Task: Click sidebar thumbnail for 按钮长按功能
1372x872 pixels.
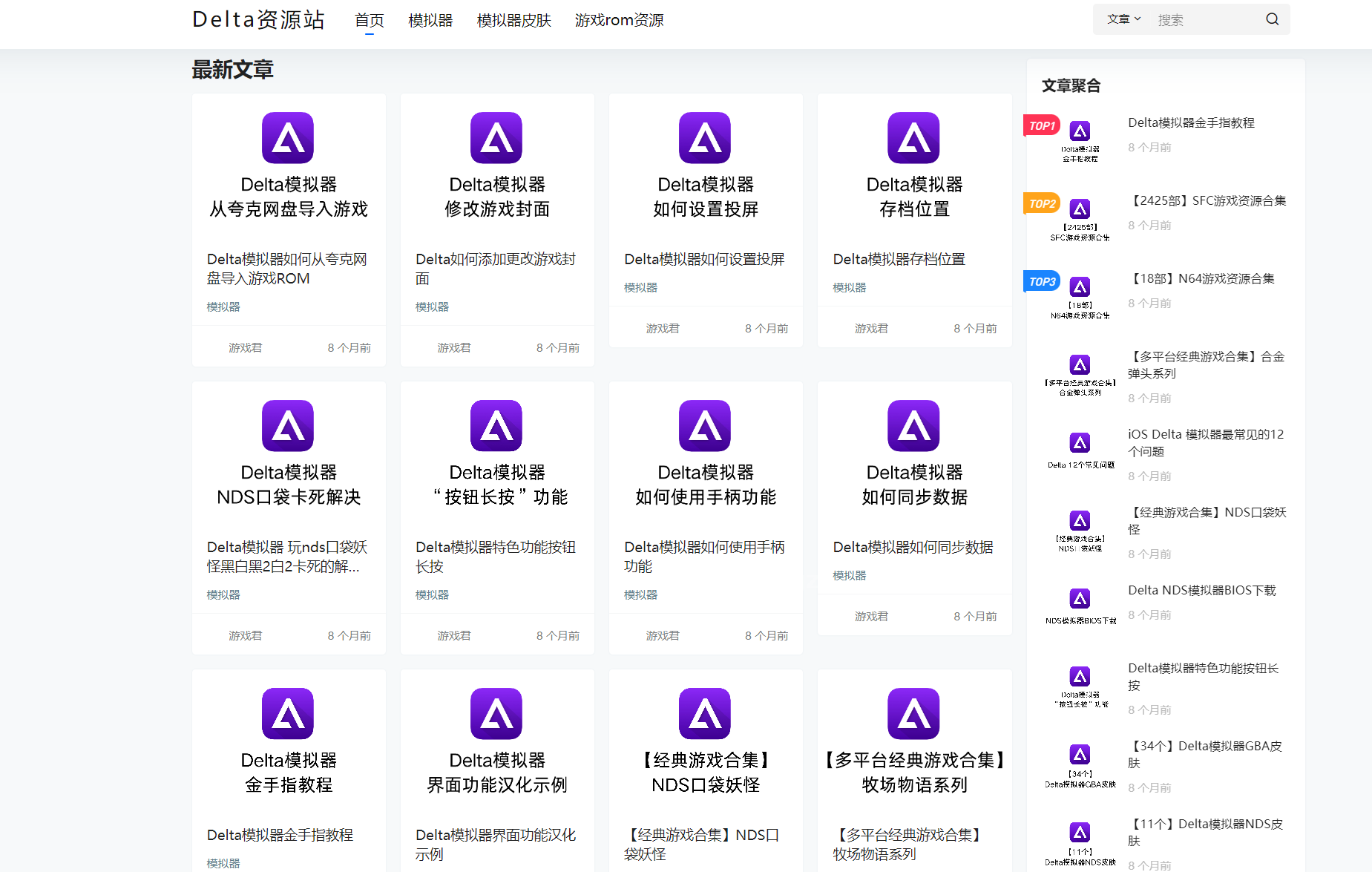Action: [x=1080, y=685]
